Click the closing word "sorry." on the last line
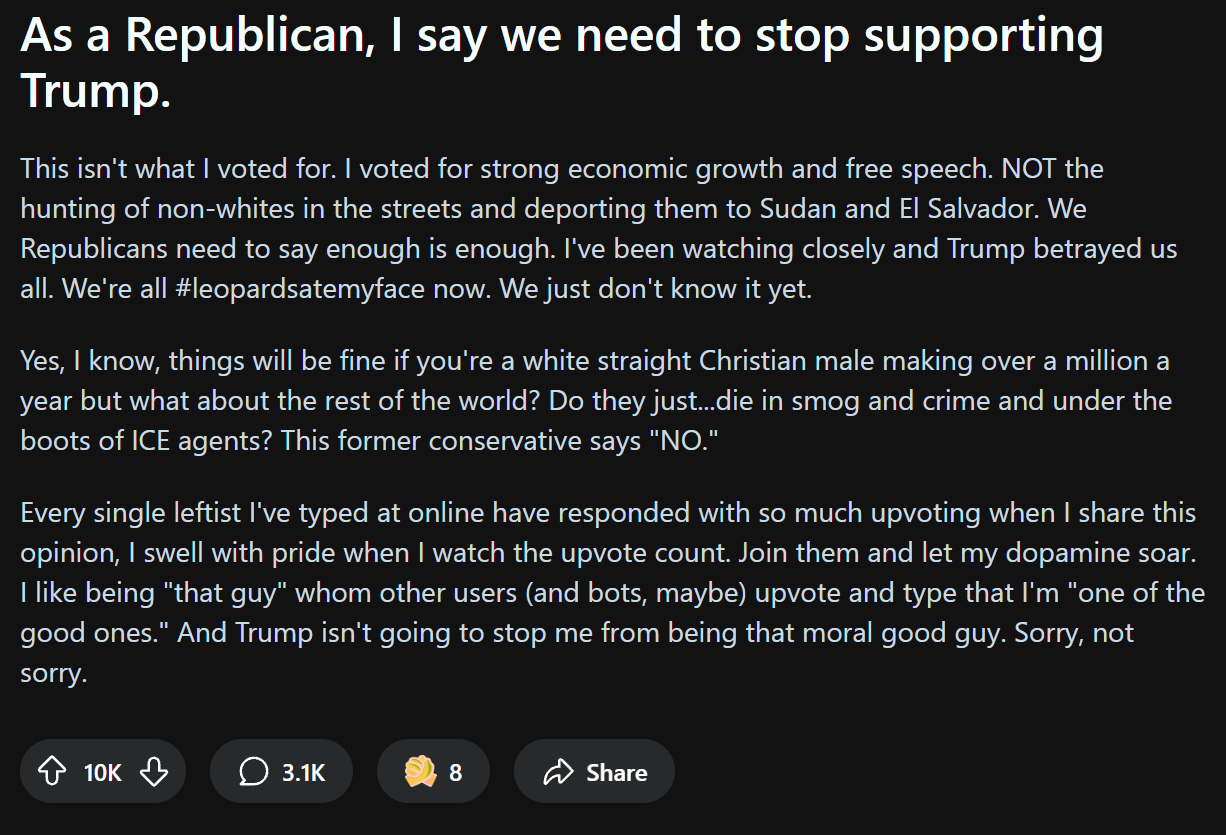 tap(54, 673)
